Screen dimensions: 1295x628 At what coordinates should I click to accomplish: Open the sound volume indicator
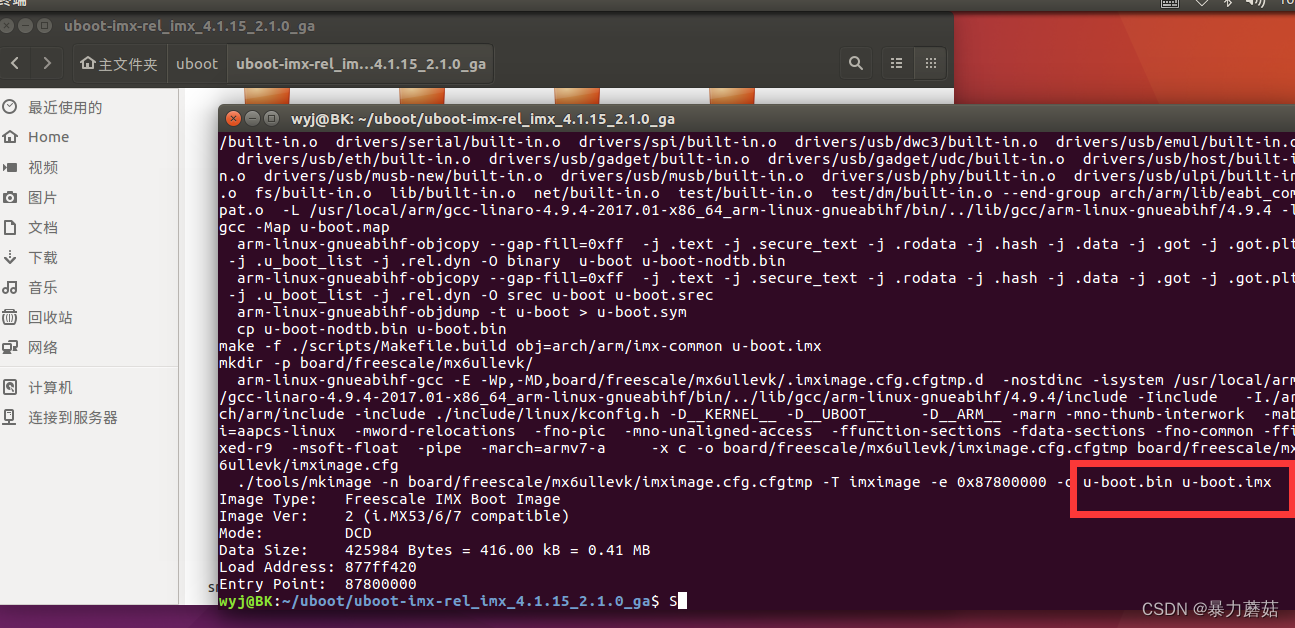click(1255, 5)
